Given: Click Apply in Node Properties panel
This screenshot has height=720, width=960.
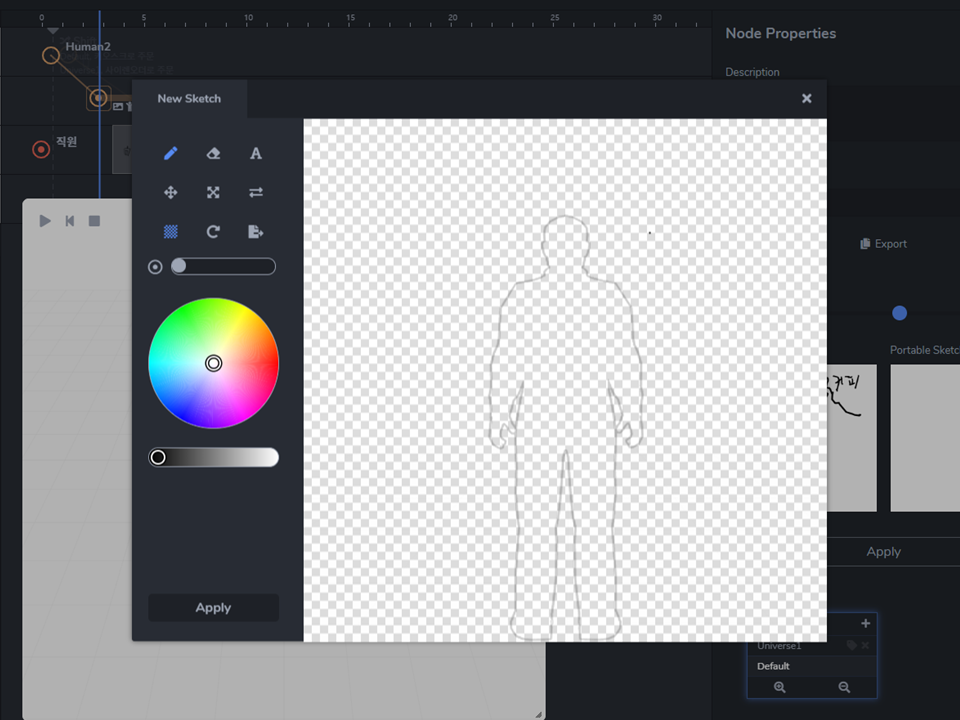Looking at the screenshot, I should (x=883, y=552).
